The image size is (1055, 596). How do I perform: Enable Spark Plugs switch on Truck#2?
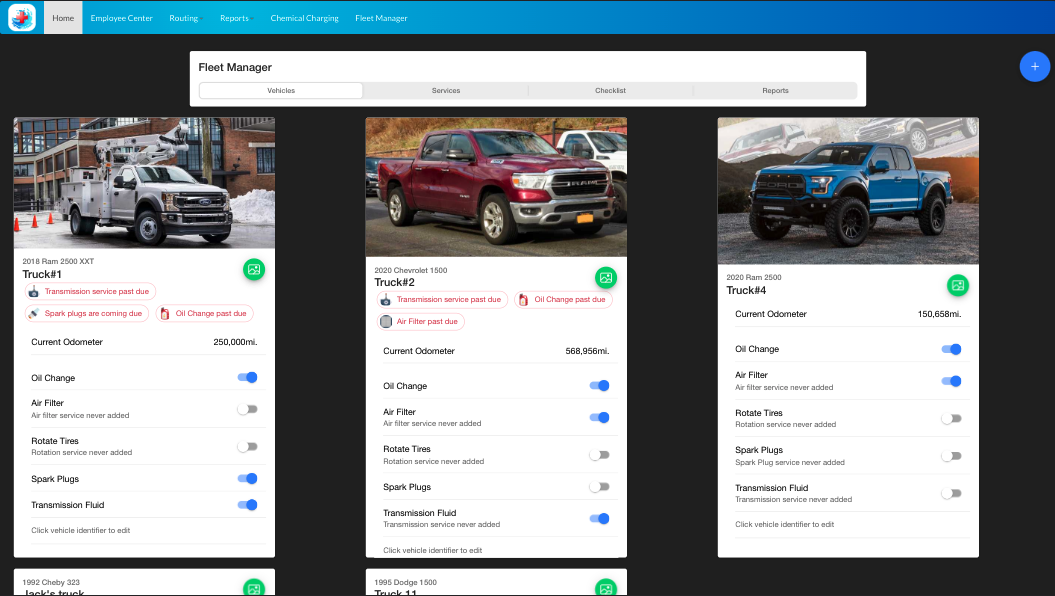[x=599, y=486]
